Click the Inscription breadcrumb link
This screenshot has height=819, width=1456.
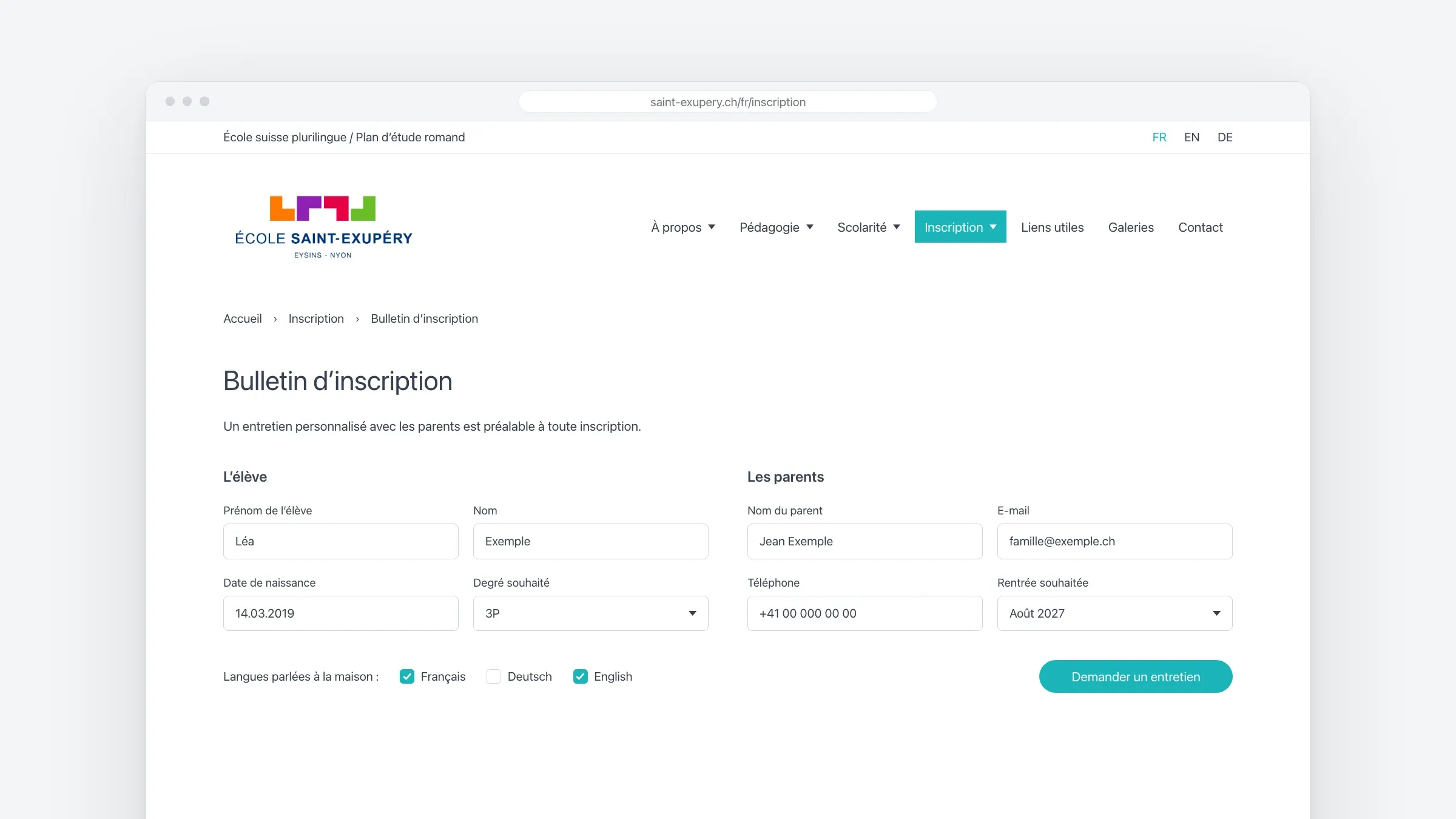pyautogui.click(x=316, y=318)
